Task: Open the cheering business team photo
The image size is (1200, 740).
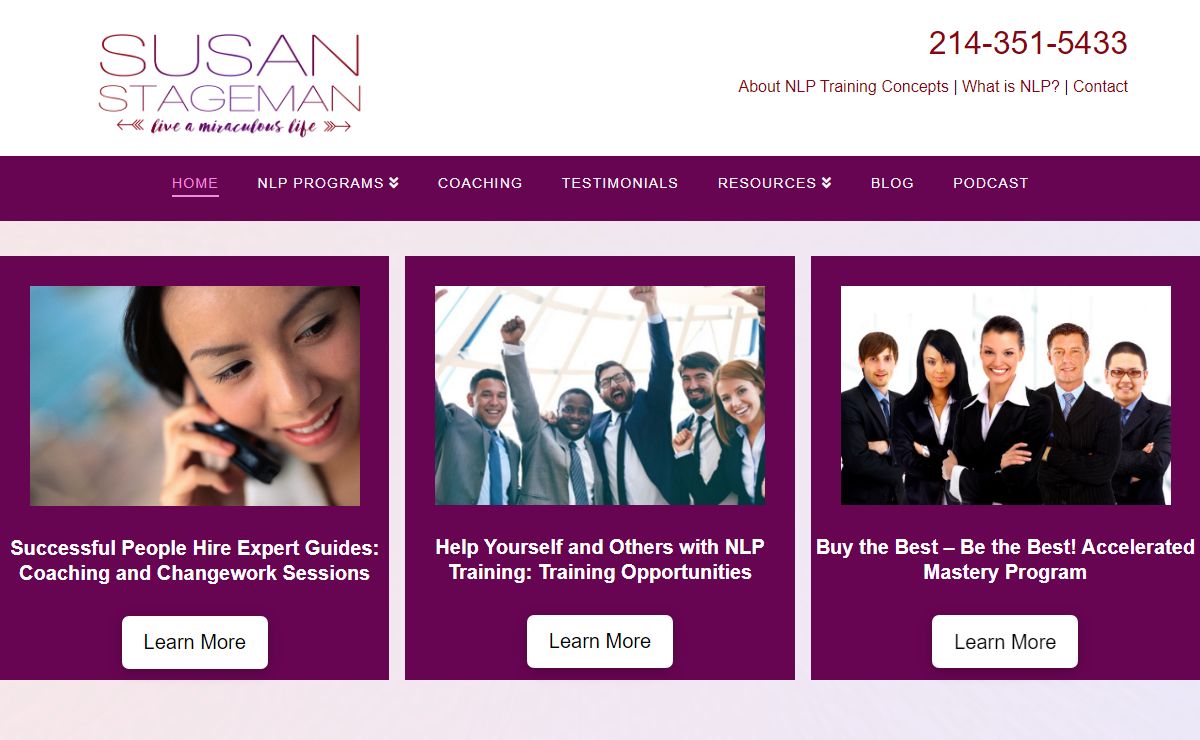Action: point(600,396)
